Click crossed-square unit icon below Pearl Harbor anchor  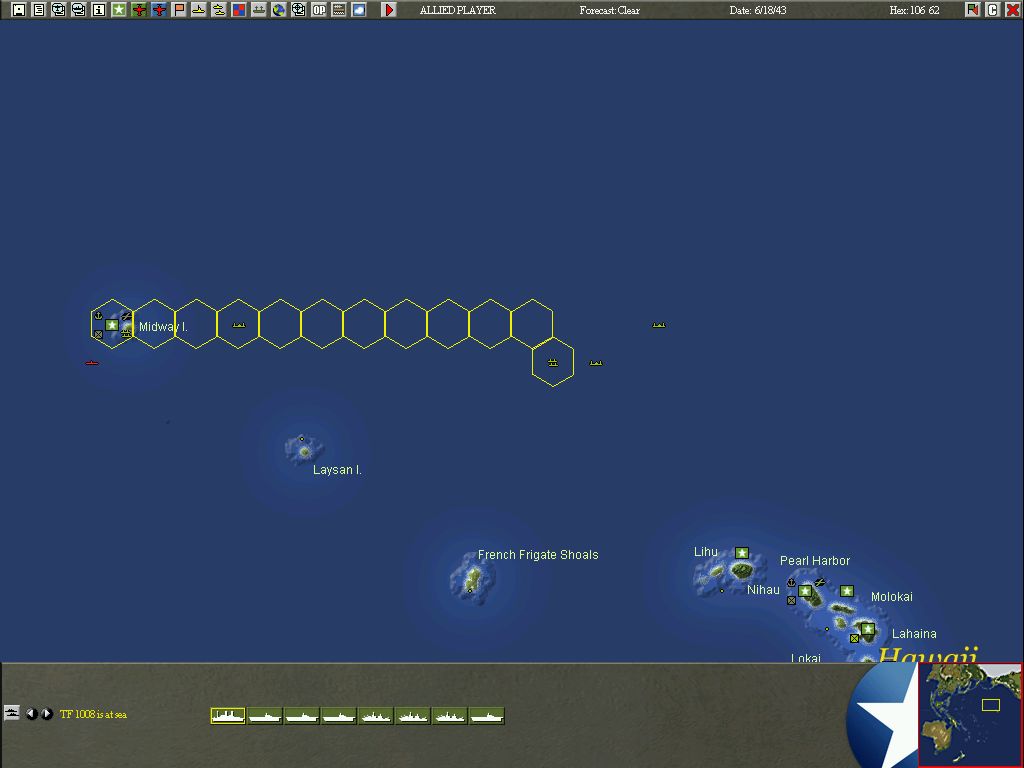[x=792, y=600]
